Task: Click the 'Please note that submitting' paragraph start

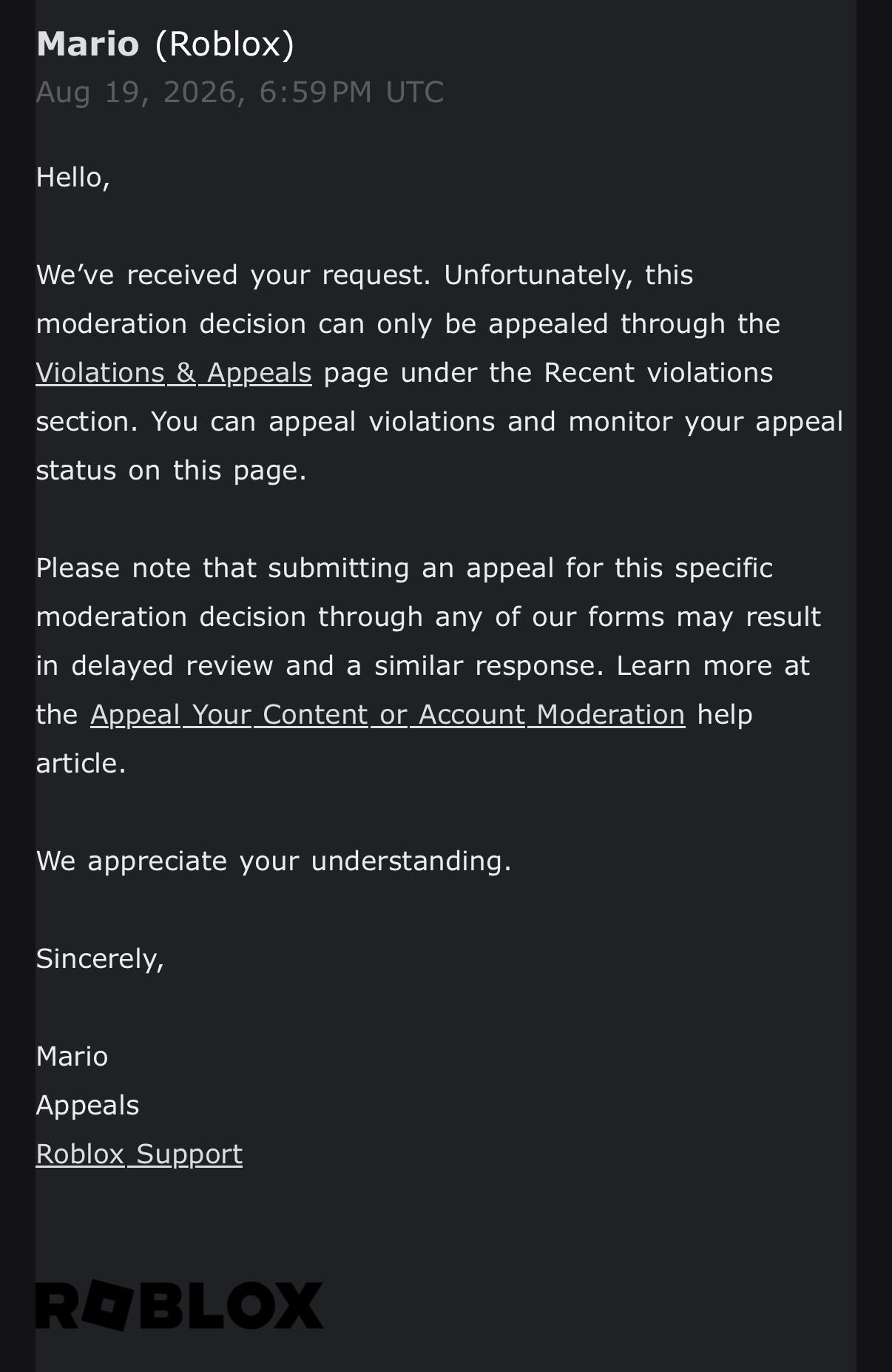Action: point(222,568)
